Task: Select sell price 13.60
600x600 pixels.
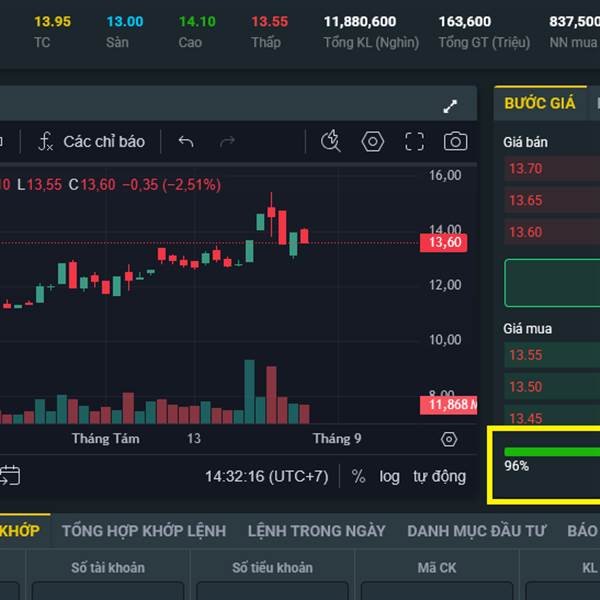Action: pyautogui.click(x=552, y=232)
